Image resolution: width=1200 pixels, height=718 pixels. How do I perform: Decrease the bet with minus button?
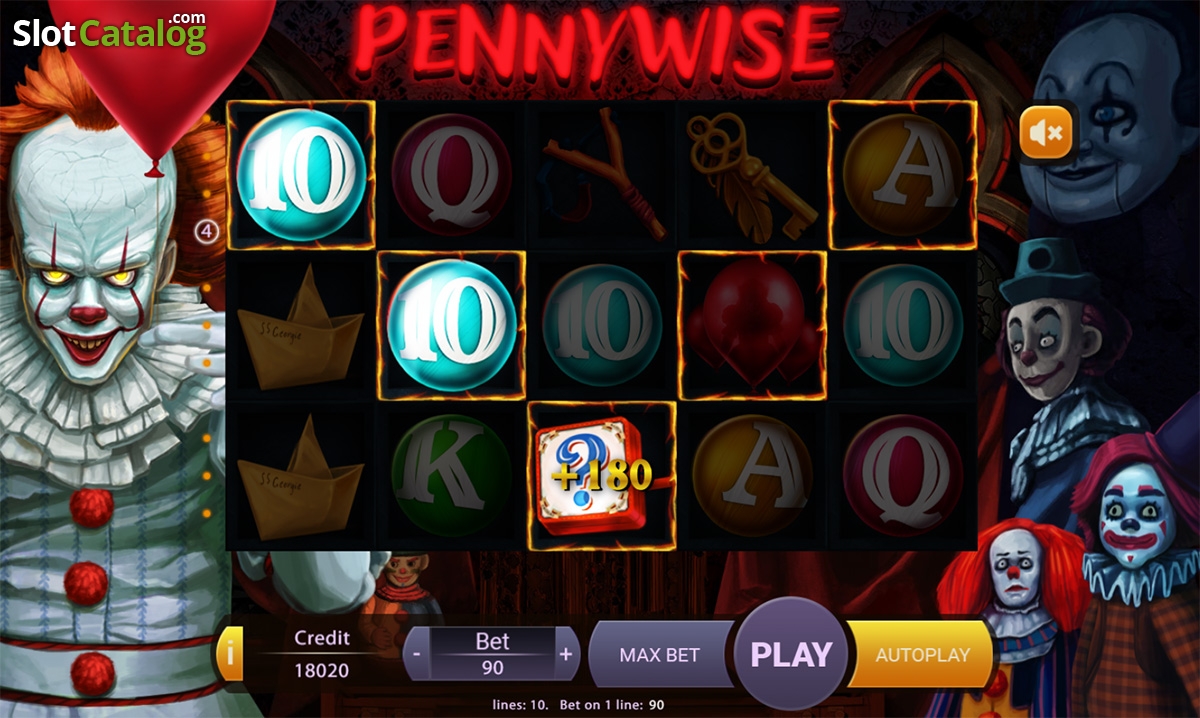416,654
